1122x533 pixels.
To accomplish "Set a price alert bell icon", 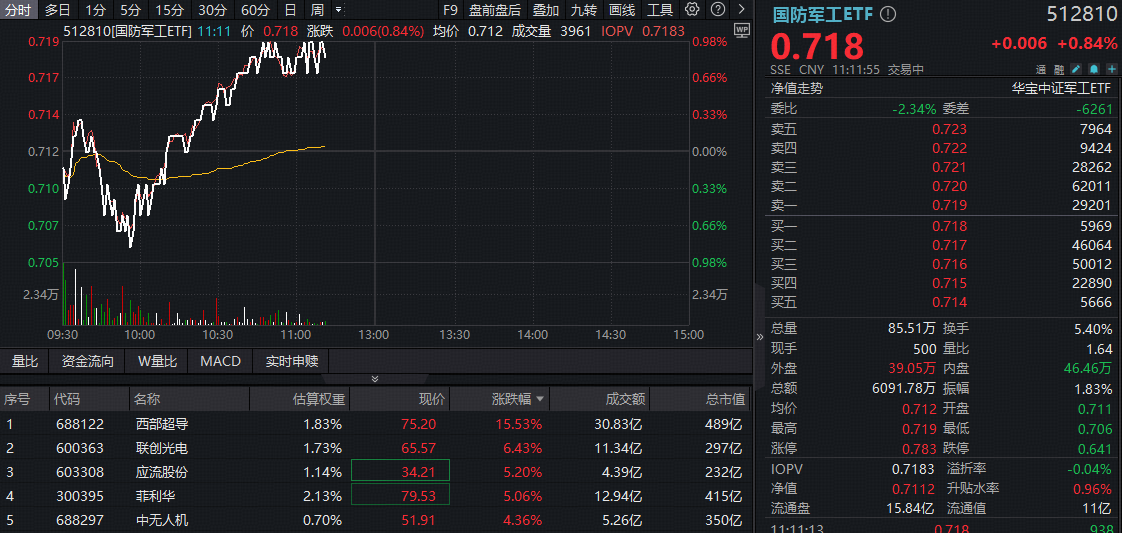I will click(x=1093, y=69).
